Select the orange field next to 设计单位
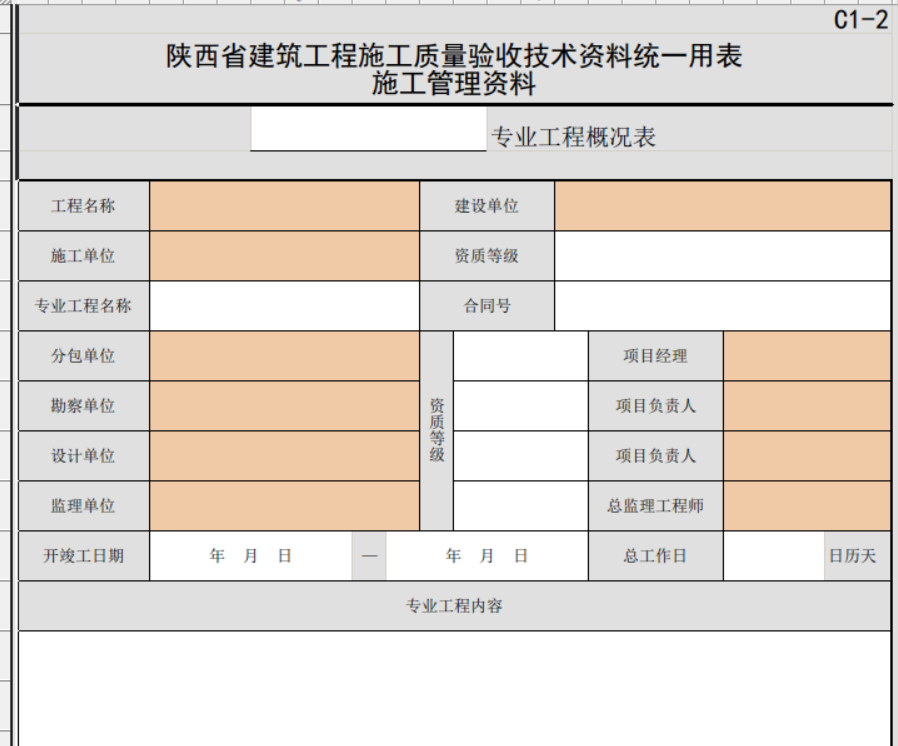 click(284, 456)
